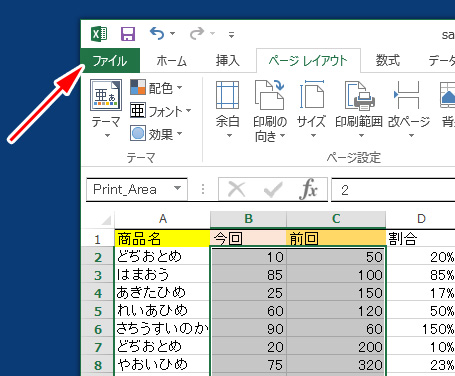Open Insert Function fx dialog
Screen dimensions: 455x376
point(308,189)
